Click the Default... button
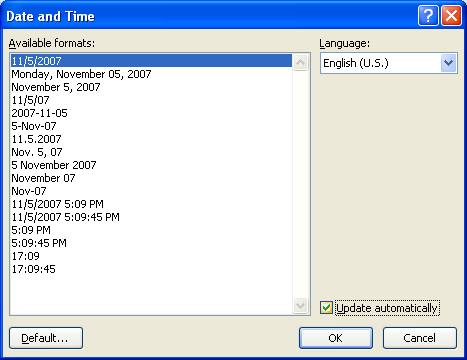Viewport: 467px width, 360px height. [x=46, y=338]
